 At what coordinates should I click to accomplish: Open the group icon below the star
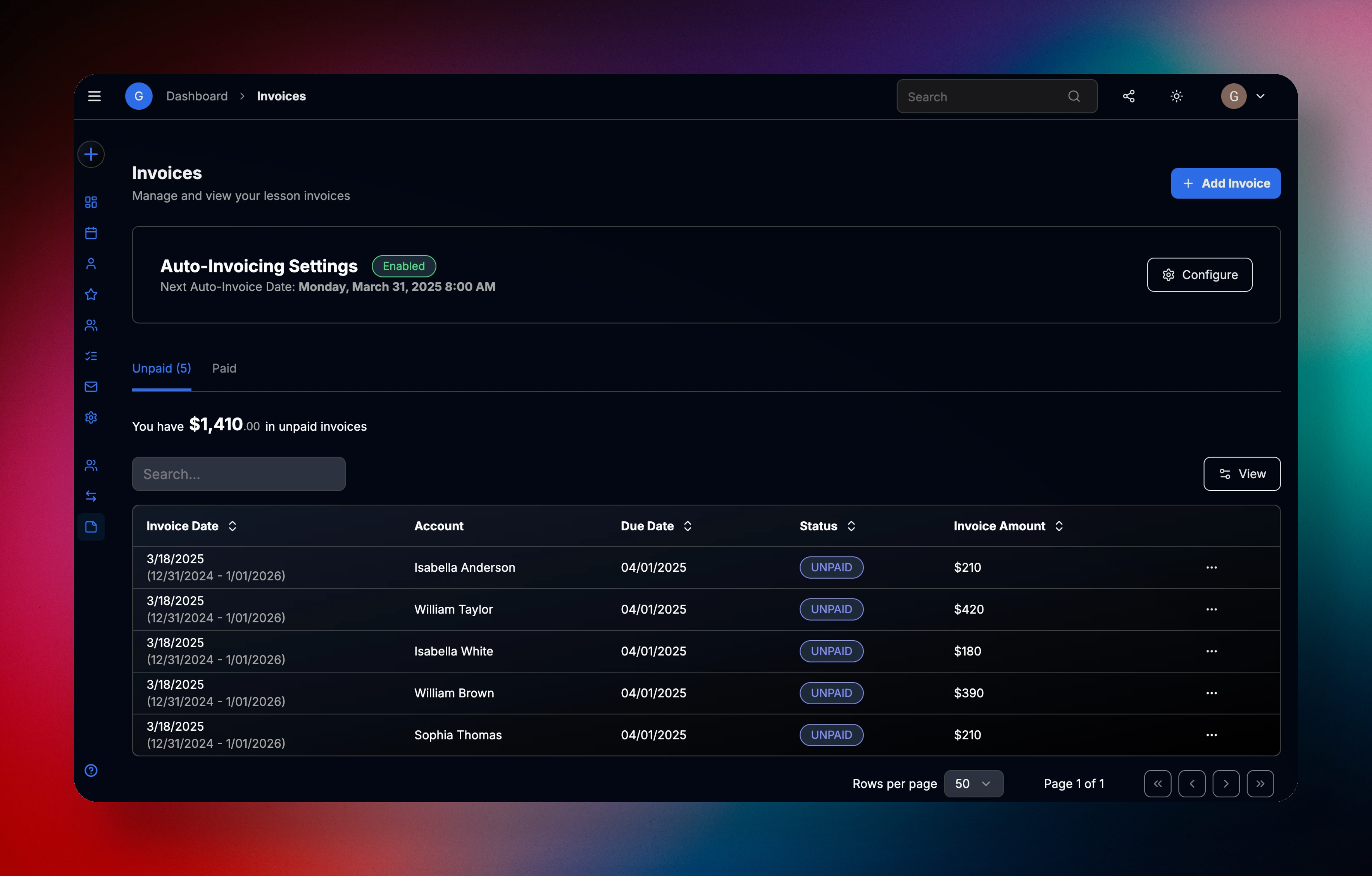coord(91,325)
